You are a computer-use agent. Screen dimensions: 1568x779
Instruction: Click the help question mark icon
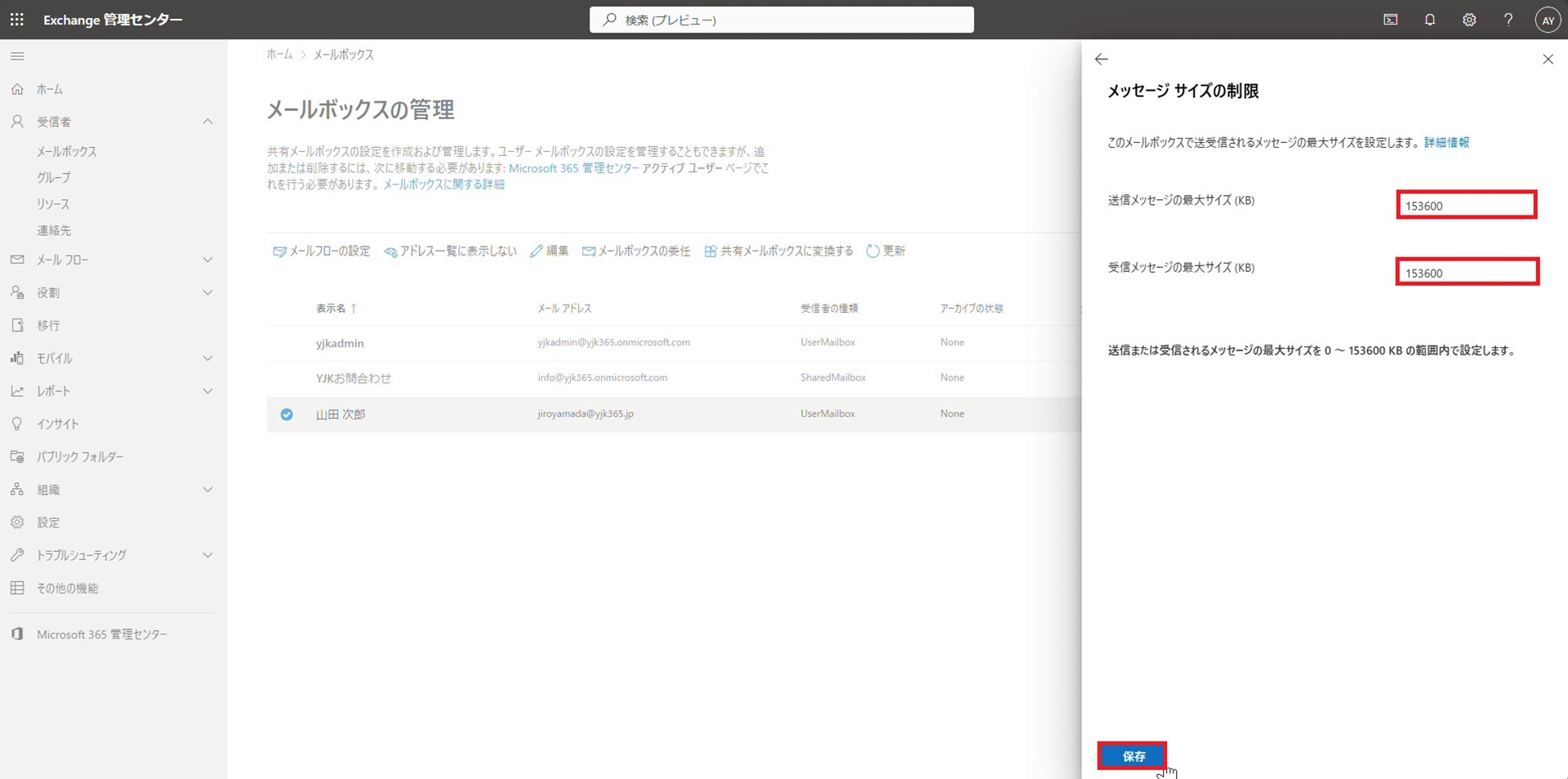coord(1508,20)
